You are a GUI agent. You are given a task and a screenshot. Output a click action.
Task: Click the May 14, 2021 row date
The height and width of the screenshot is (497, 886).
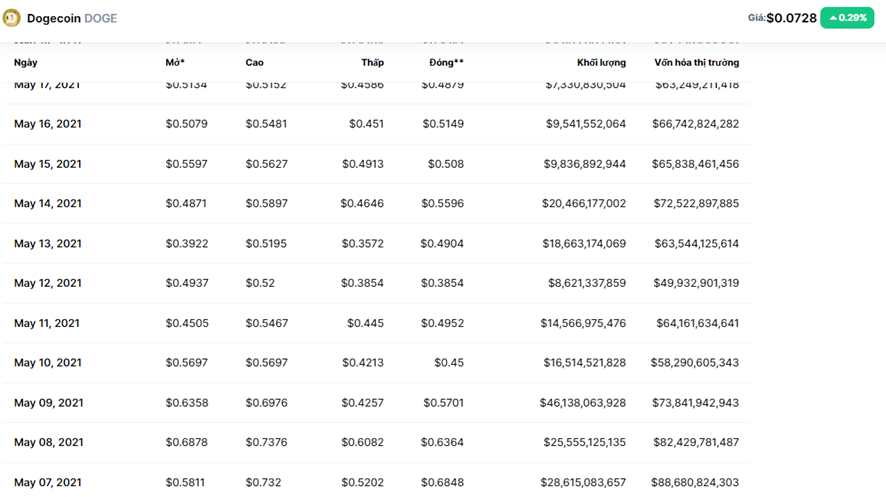[48, 204]
